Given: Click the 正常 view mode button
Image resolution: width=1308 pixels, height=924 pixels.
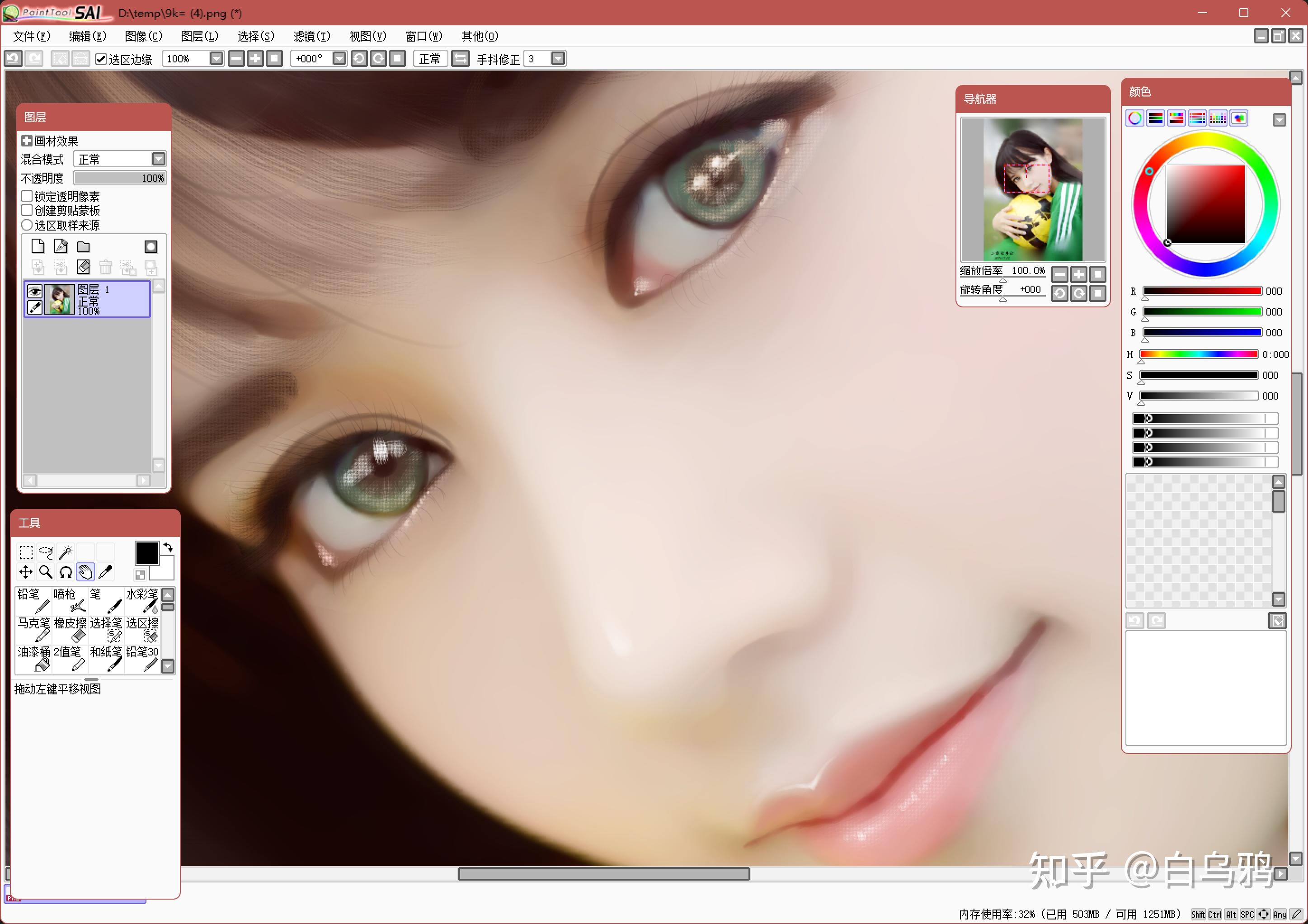Looking at the screenshot, I should click(430, 59).
